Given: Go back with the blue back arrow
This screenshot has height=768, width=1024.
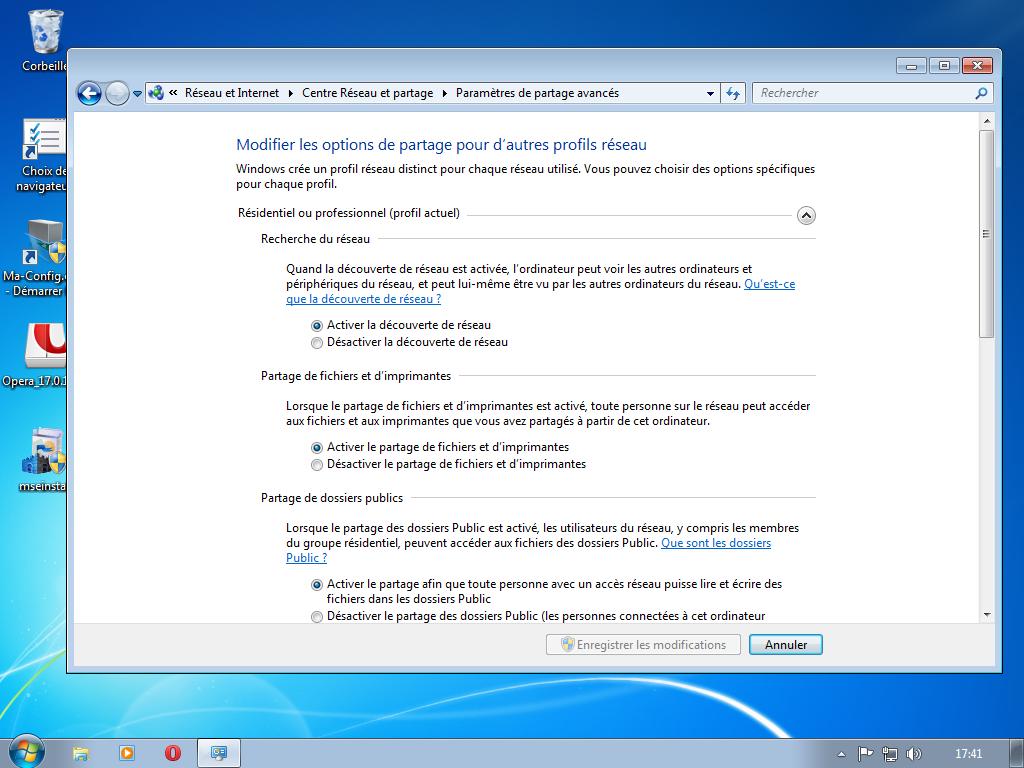Looking at the screenshot, I should coord(89,93).
